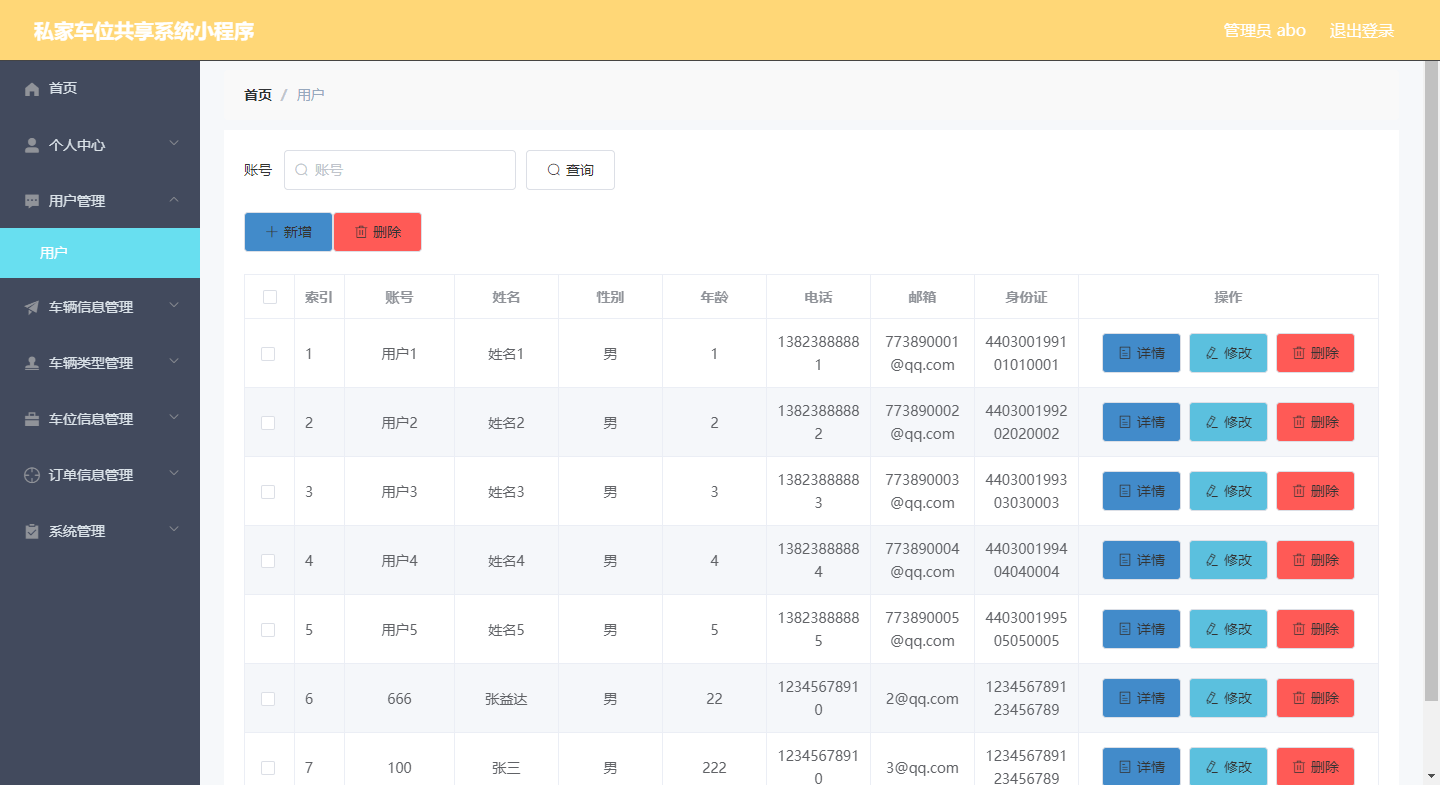Click the blue 新增 button
Screen dimensions: 1440x785
pos(288,232)
